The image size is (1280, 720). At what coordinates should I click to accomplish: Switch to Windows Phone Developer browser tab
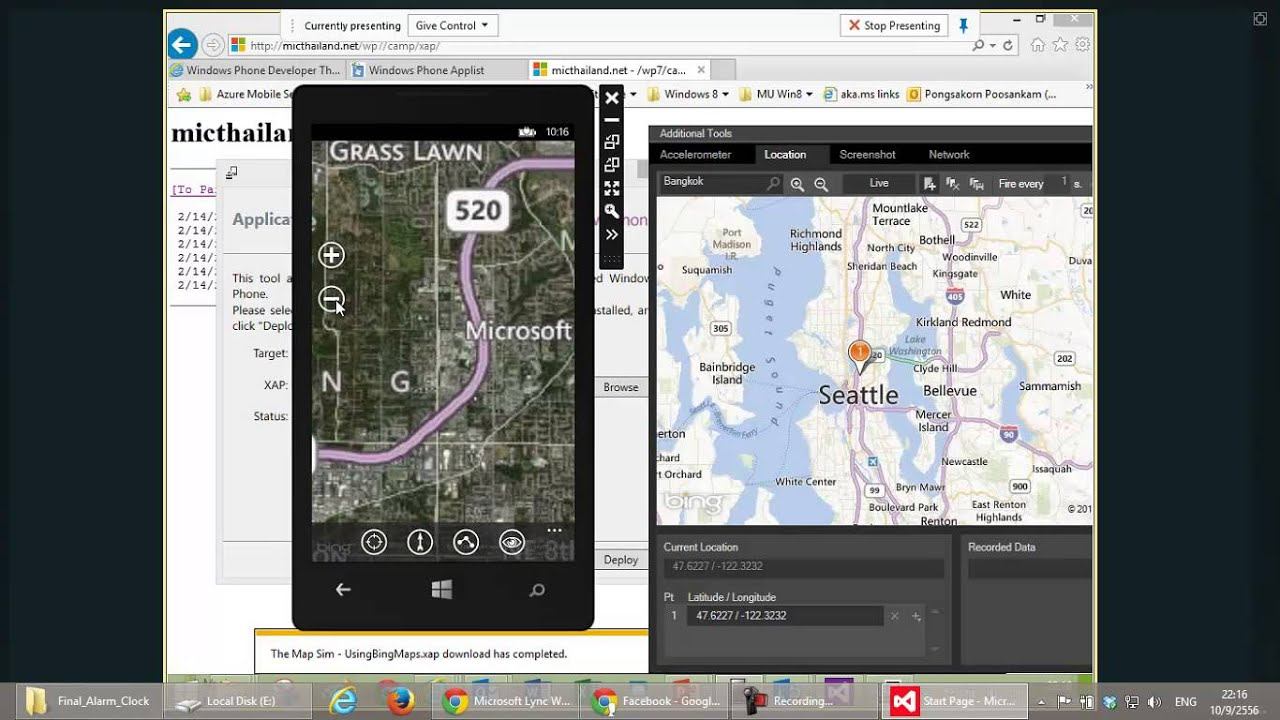256,70
